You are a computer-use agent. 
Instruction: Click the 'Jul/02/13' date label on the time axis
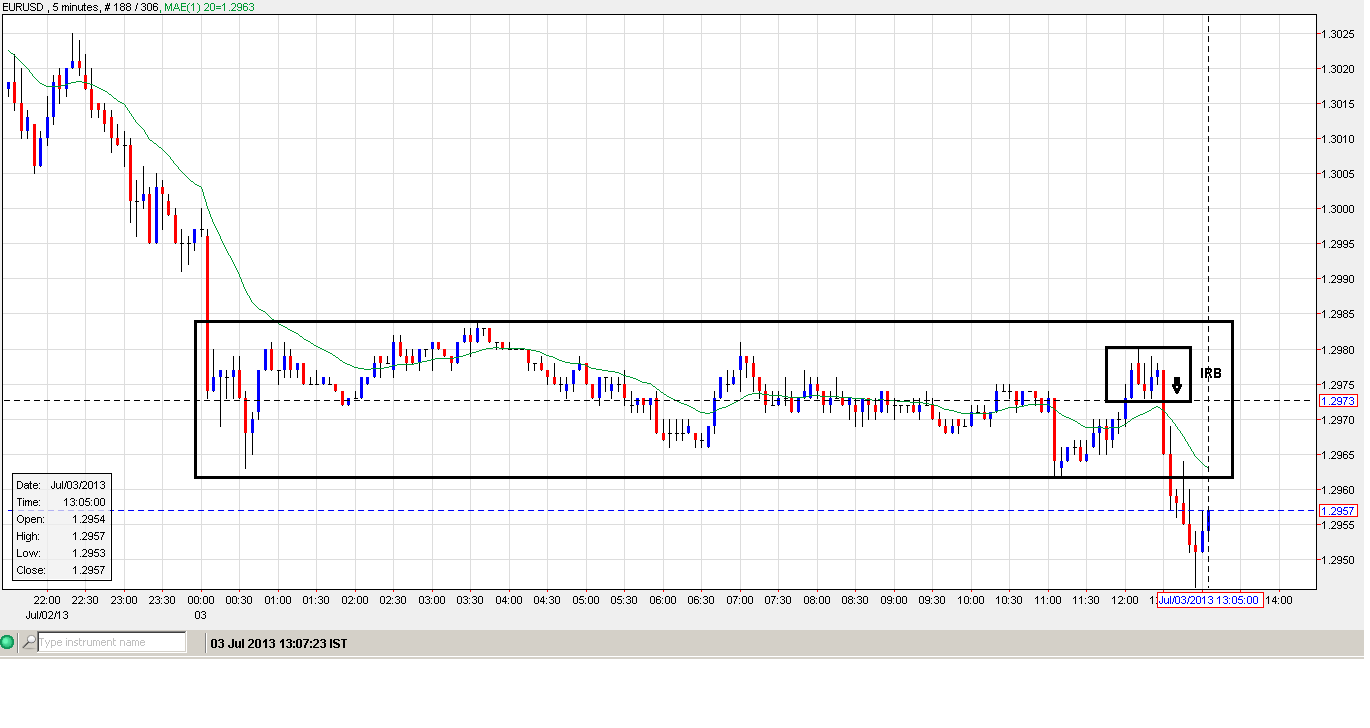click(x=47, y=614)
